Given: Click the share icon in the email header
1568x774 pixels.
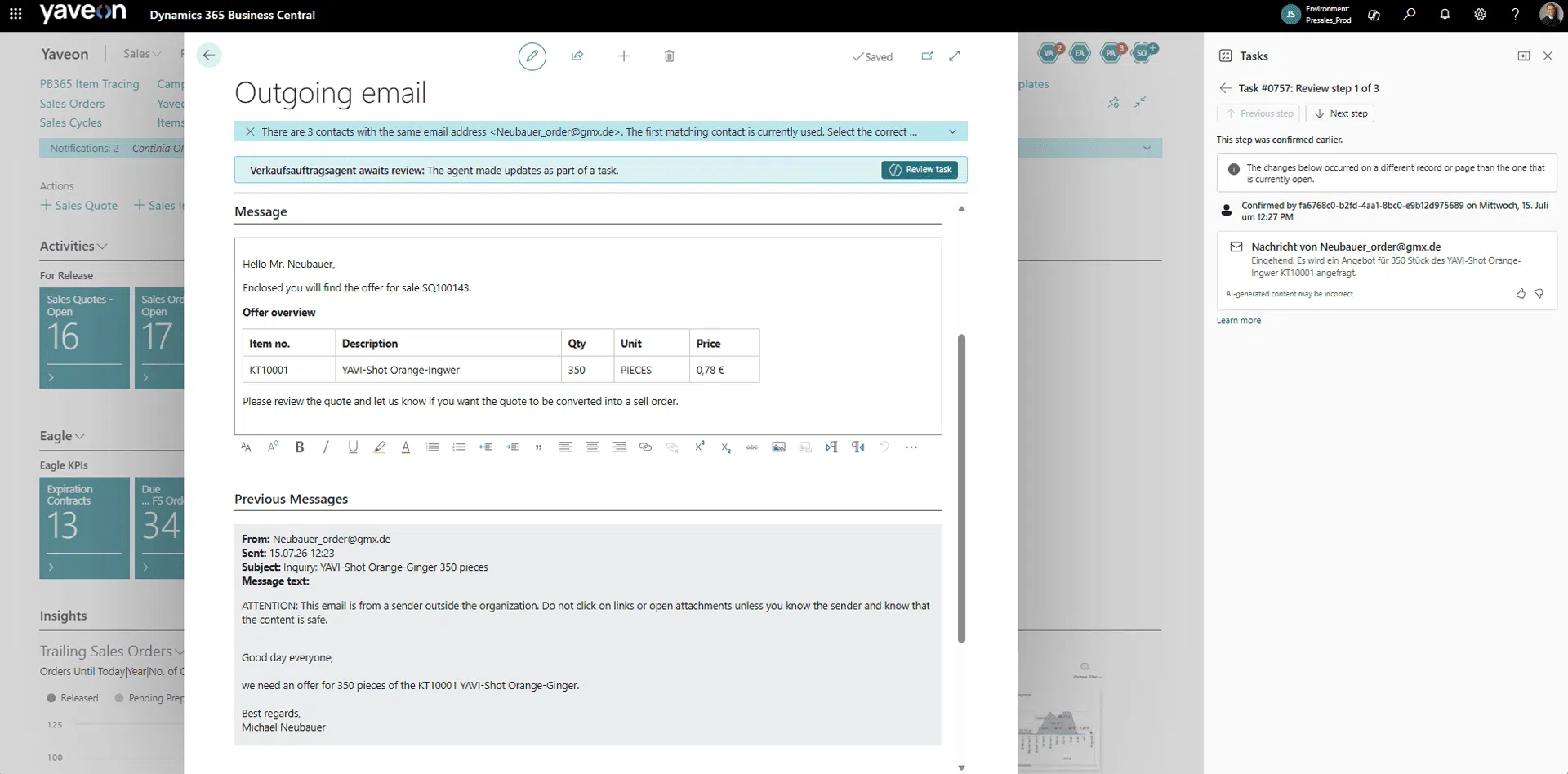Looking at the screenshot, I should pyautogui.click(x=577, y=56).
